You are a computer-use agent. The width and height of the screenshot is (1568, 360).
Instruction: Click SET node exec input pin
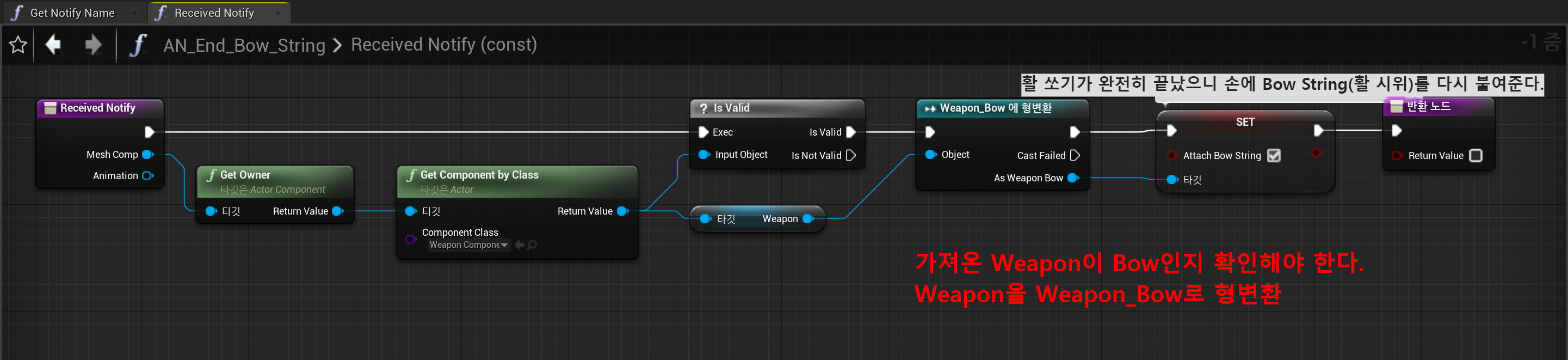(1172, 130)
